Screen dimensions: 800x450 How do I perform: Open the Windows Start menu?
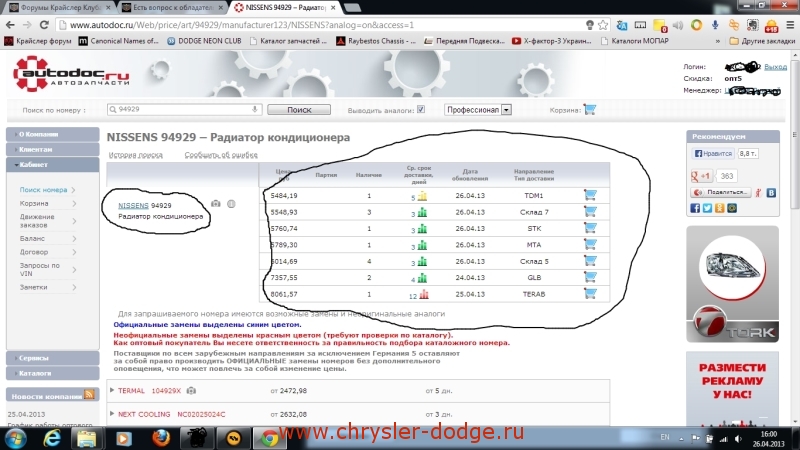point(15,438)
